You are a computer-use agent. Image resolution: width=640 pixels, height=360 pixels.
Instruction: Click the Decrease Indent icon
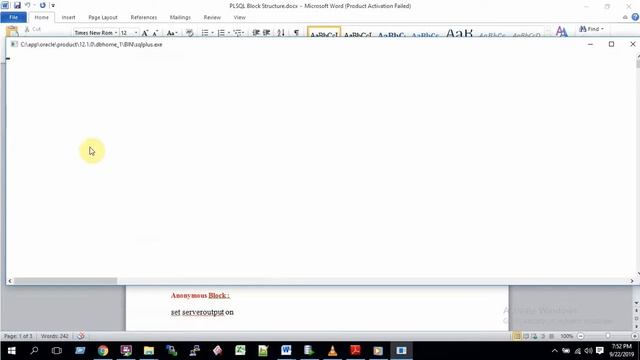point(256,33)
